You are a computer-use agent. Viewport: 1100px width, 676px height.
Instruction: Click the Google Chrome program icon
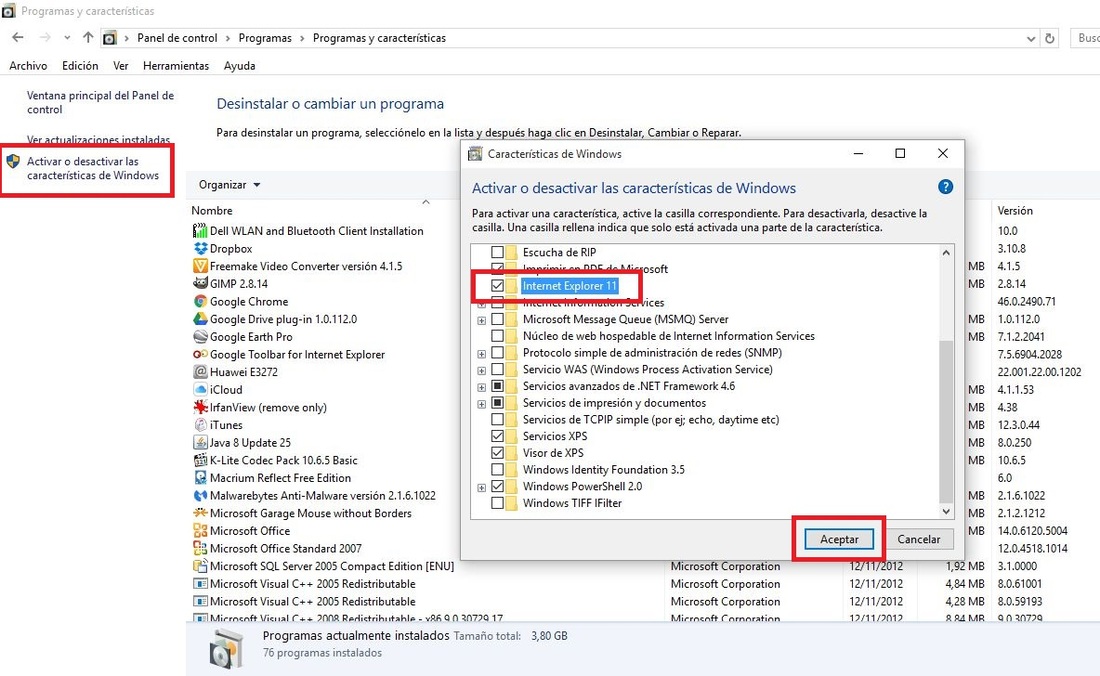click(x=200, y=302)
